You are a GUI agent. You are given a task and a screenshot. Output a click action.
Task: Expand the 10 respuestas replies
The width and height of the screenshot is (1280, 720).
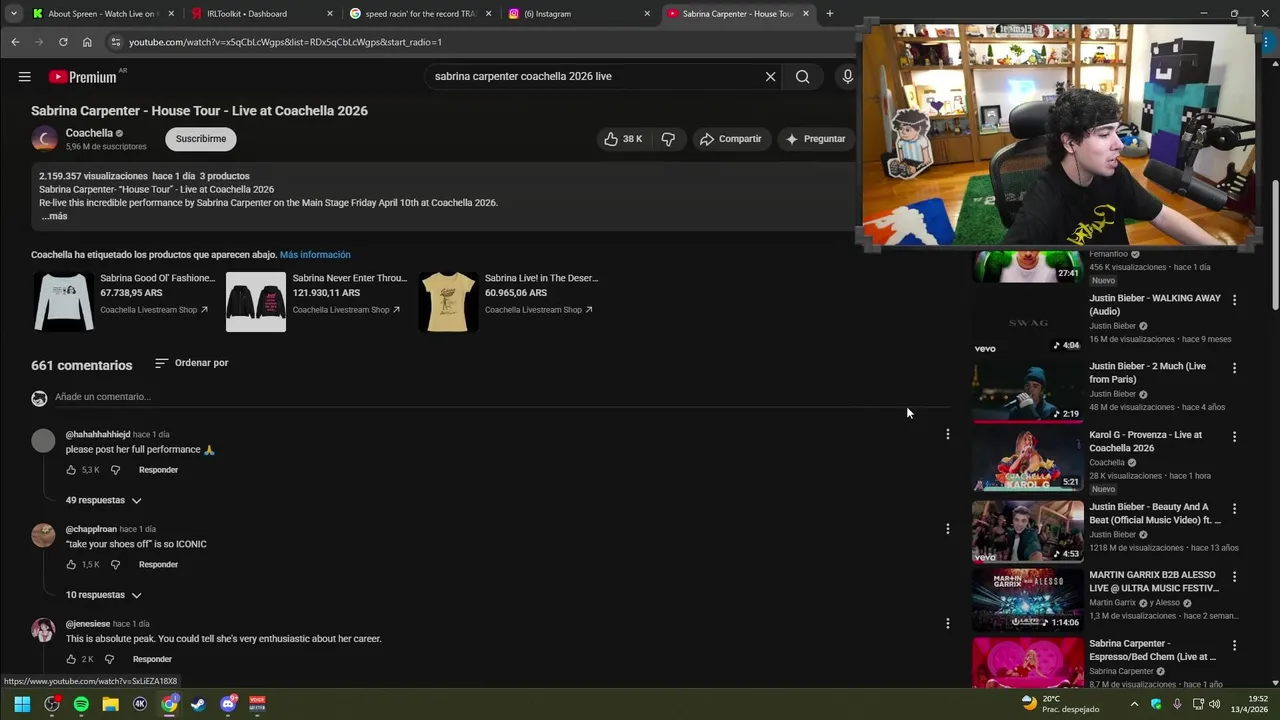(104, 595)
